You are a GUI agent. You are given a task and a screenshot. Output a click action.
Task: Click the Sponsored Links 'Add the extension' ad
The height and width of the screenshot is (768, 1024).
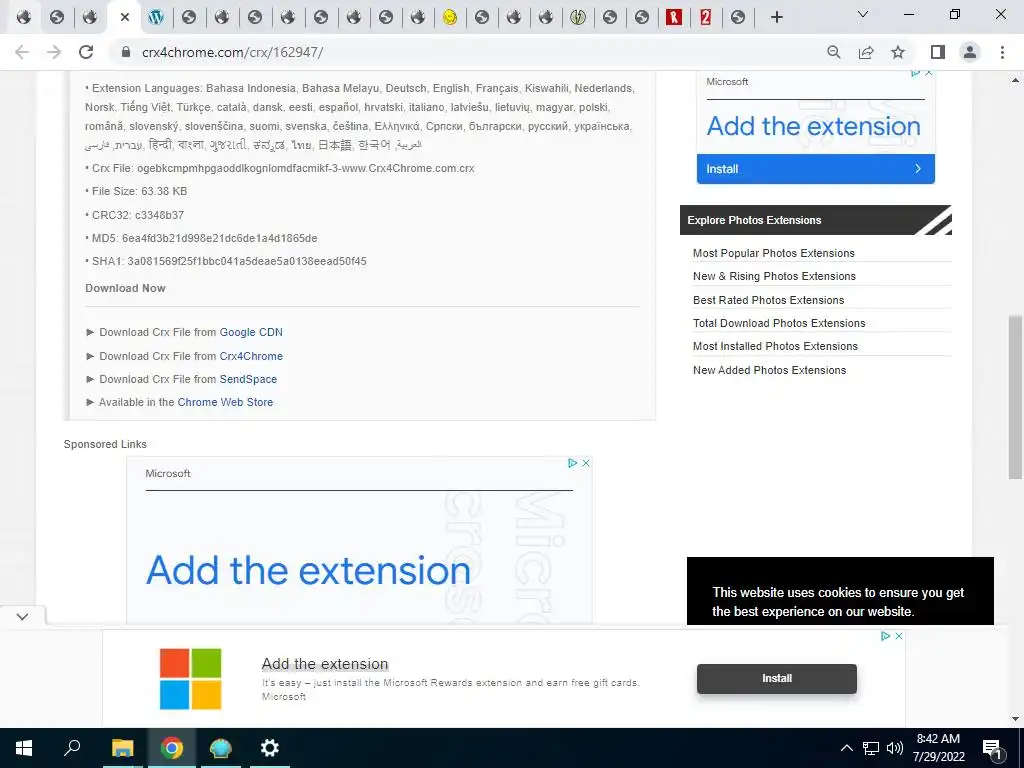point(308,570)
